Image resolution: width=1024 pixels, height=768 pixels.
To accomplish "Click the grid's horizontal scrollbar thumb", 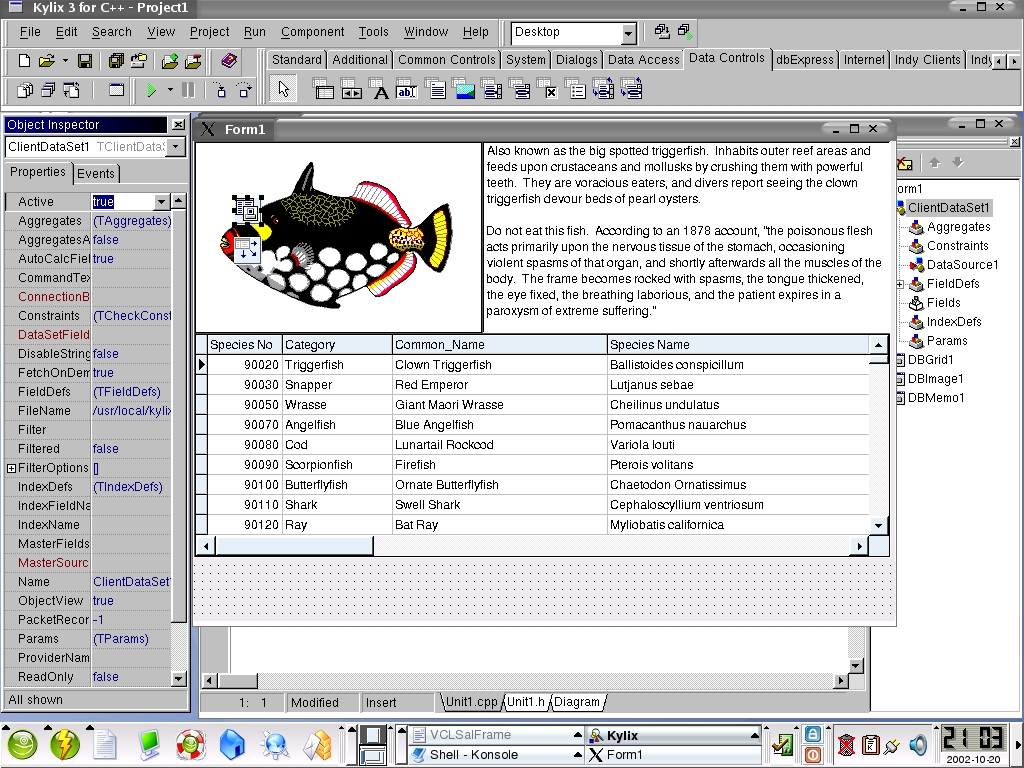I will [x=293, y=546].
